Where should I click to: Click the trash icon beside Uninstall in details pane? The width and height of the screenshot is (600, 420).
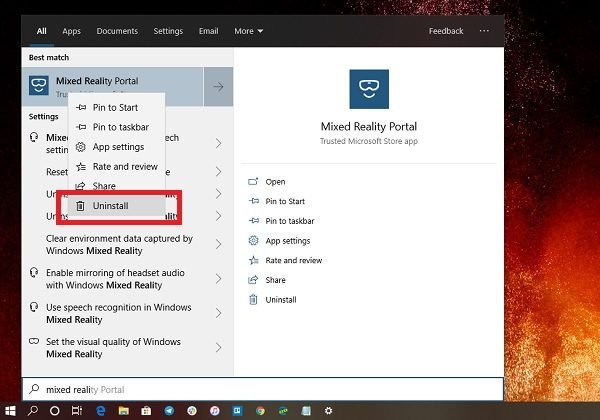pos(253,299)
